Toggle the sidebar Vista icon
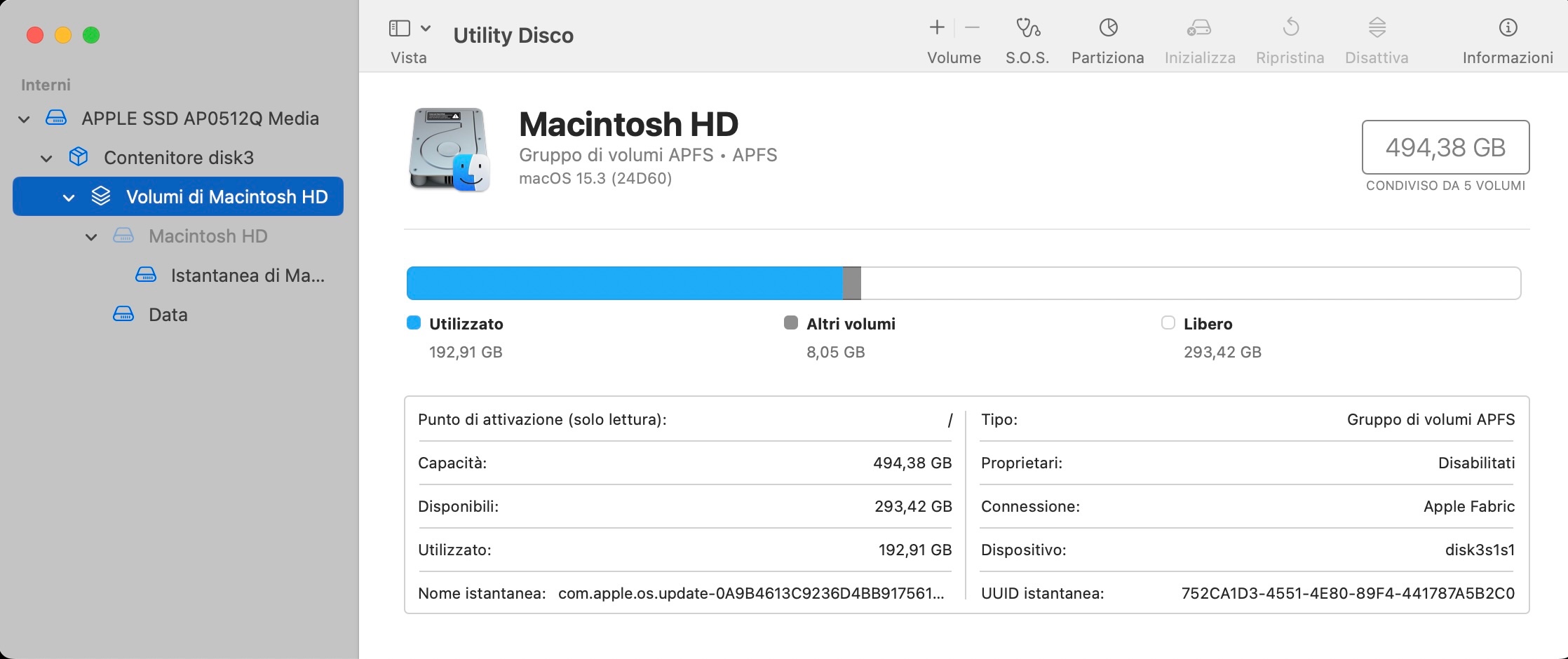The width and height of the screenshot is (1568, 659). (399, 28)
